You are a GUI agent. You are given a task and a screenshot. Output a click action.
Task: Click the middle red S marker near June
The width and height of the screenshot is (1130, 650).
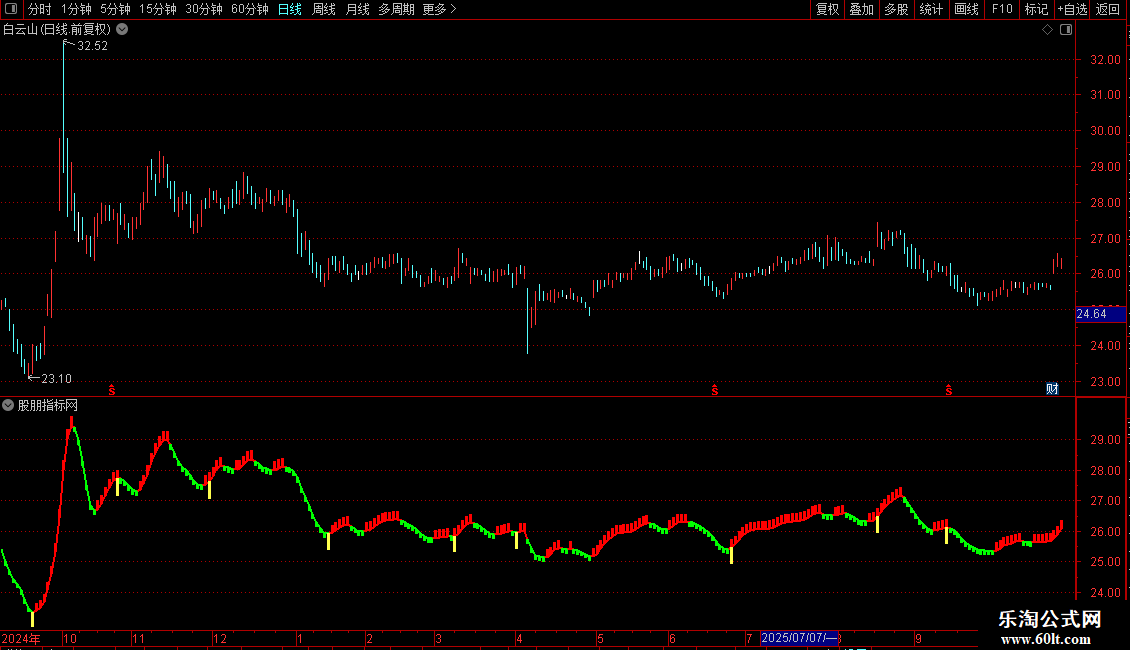[x=714, y=390]
